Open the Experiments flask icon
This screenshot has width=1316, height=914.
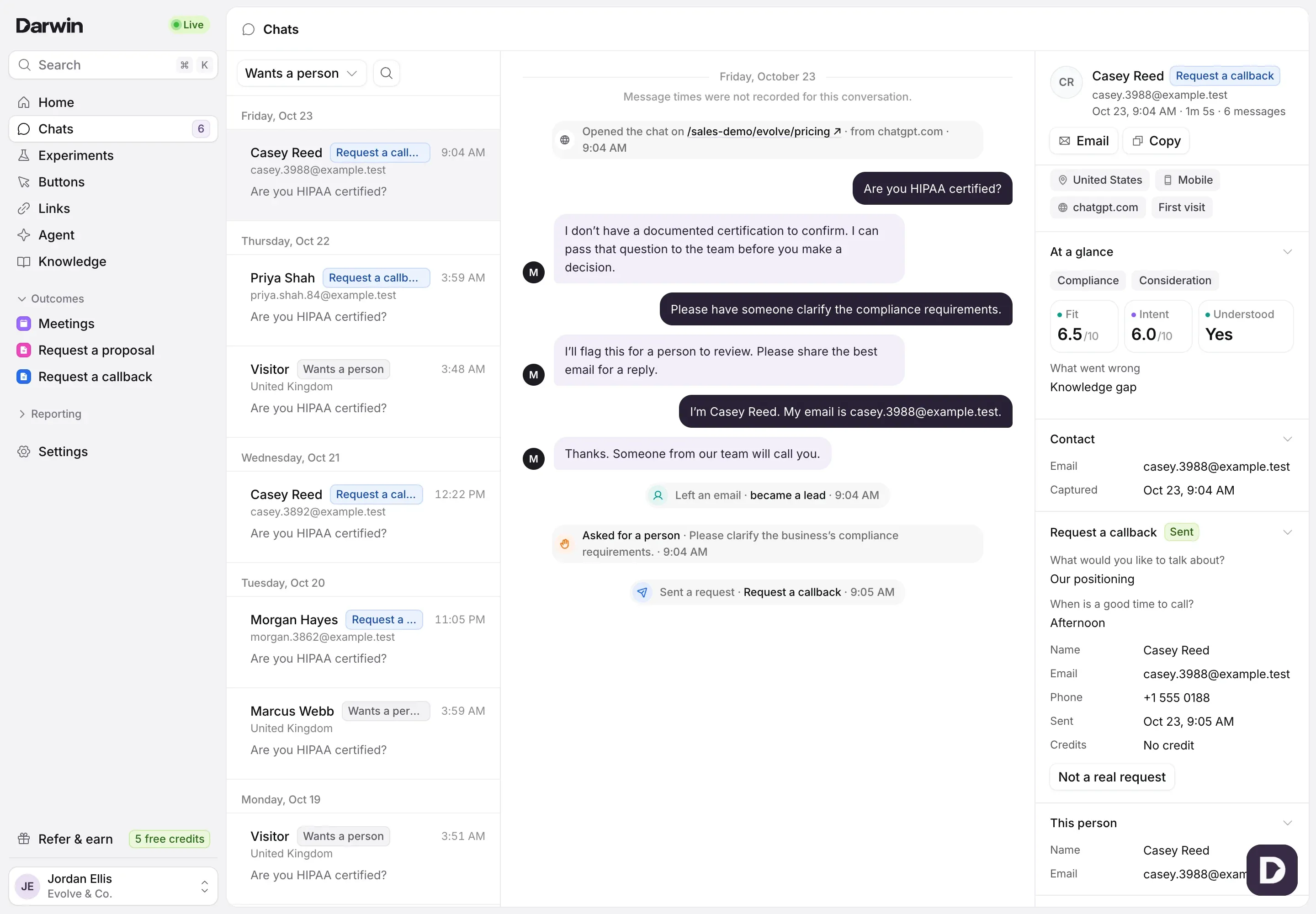(23, 155)
